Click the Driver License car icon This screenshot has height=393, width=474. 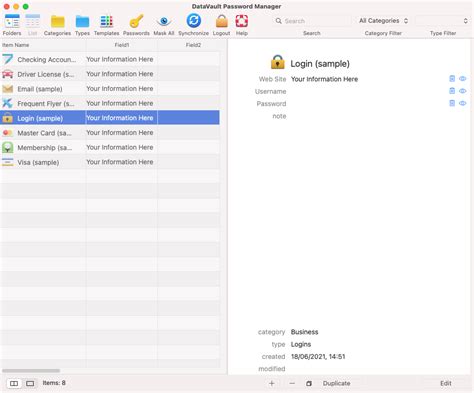[8, 74]
